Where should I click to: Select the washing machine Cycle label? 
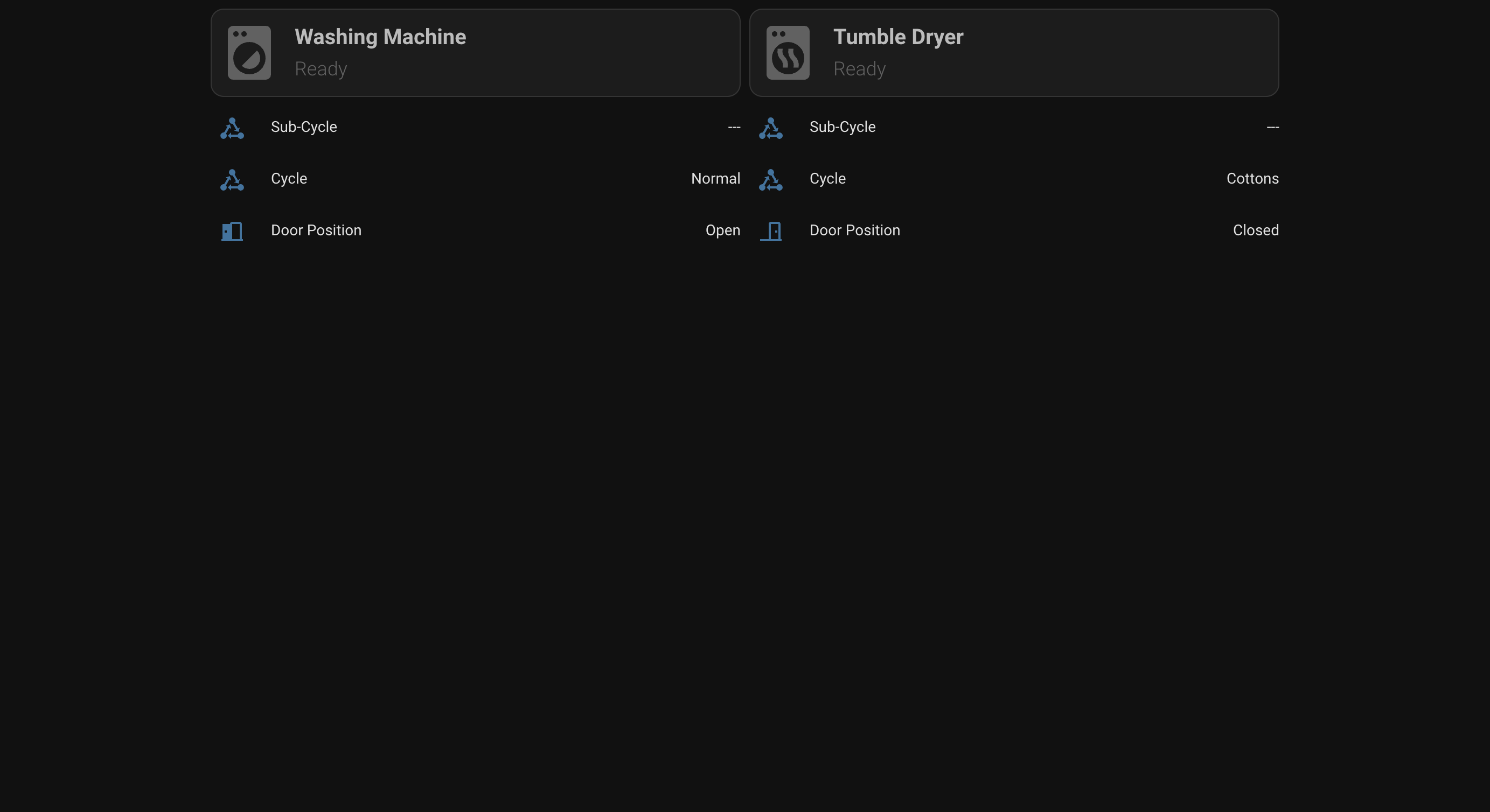click(289, 179)
